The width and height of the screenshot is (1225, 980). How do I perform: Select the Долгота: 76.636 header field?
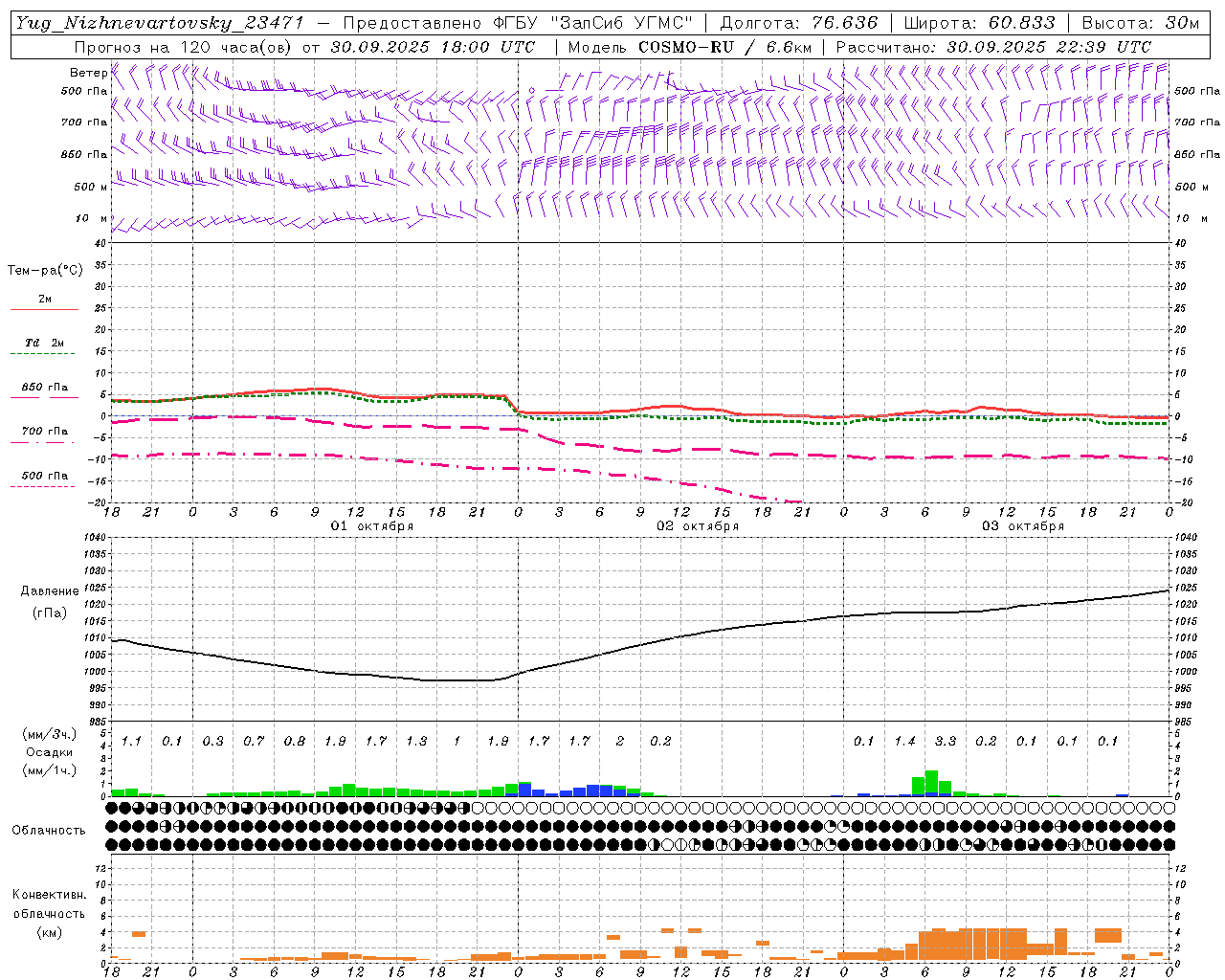click(799, 23)
